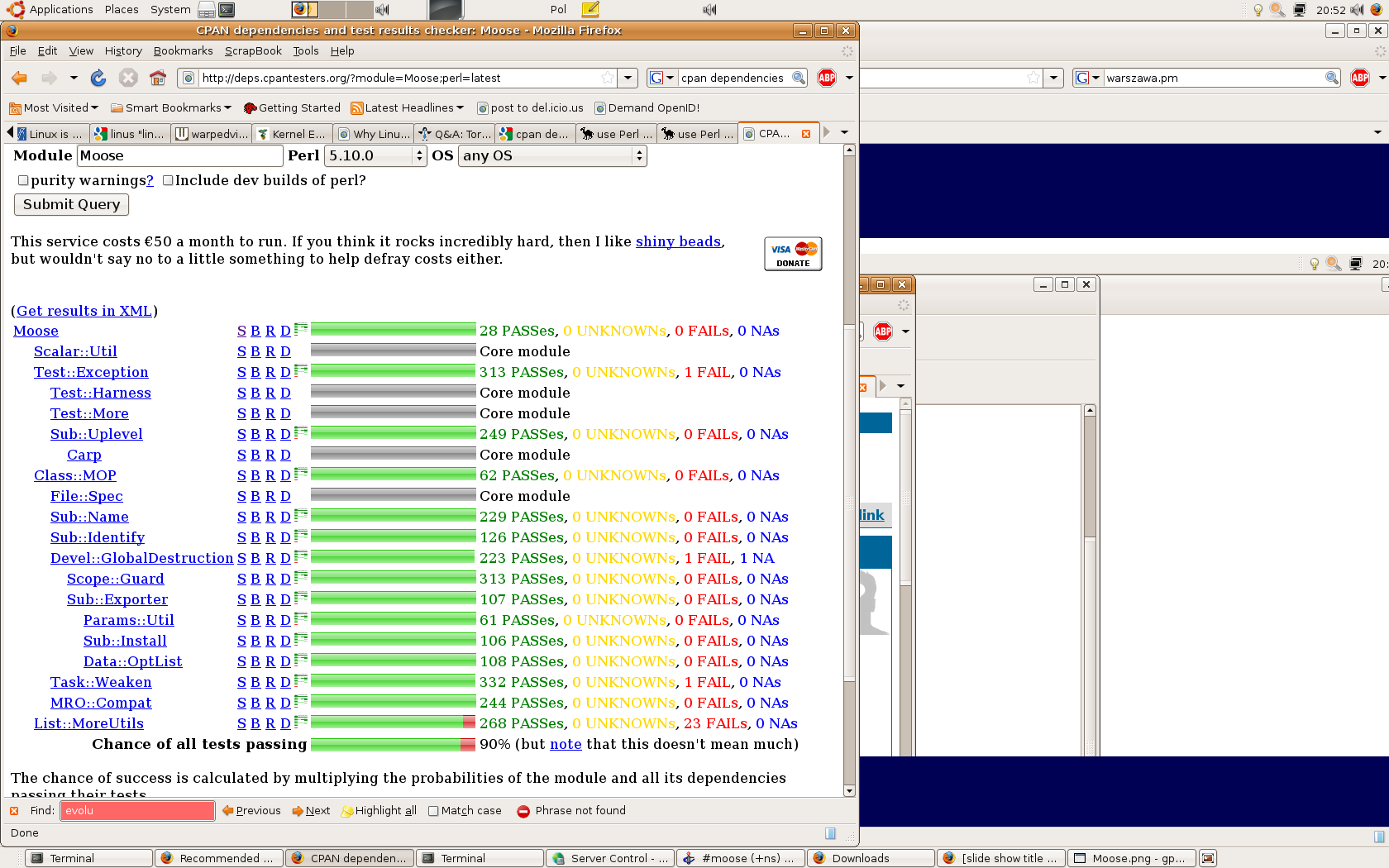Image resolution: width=1389 pixels, height=868 pixels.
Task: Open the Tools menu
Action: click(x=306, y=50)
